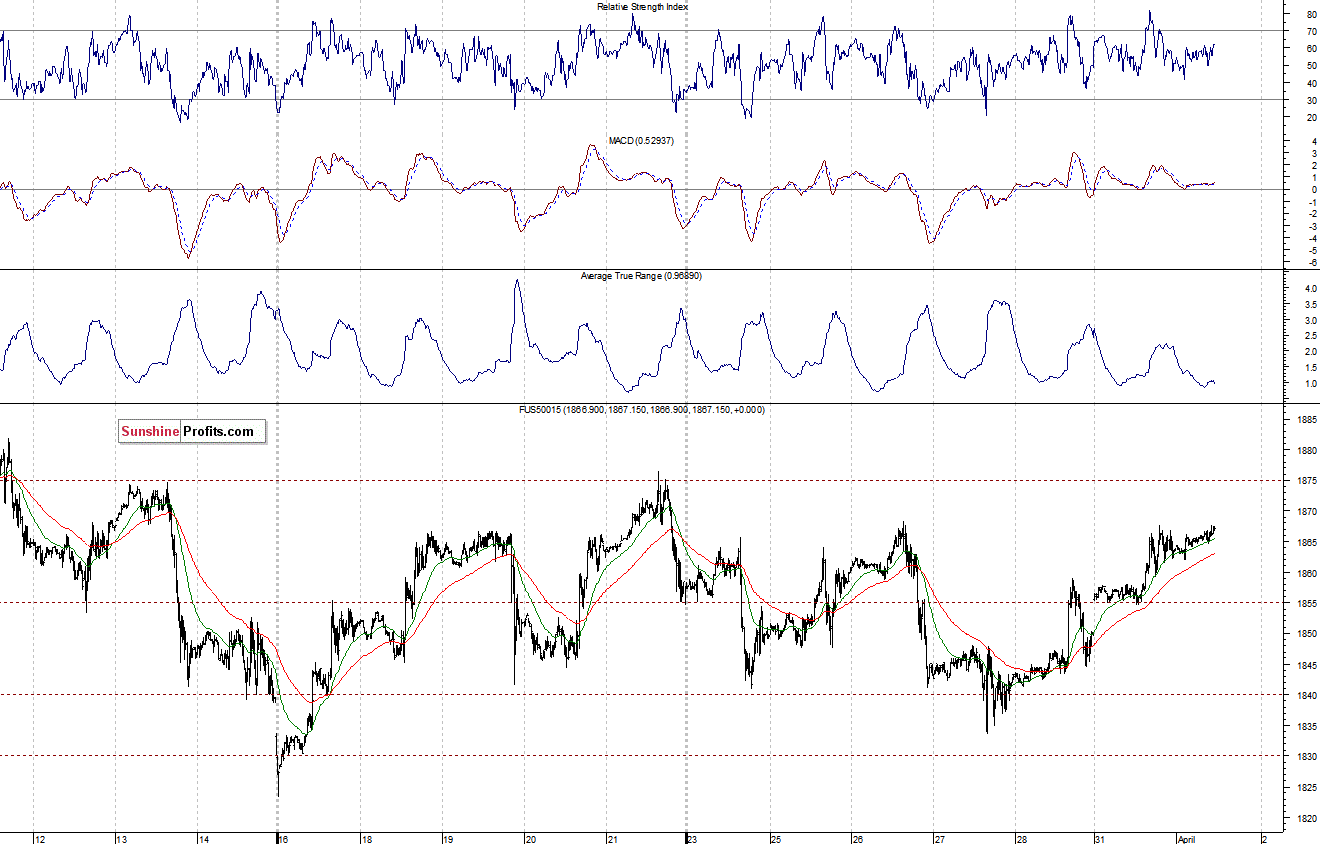This screenshot has height=844, width=1320.
Task: Click the 1860 price axis label
Action: [x=1307, y=573]
